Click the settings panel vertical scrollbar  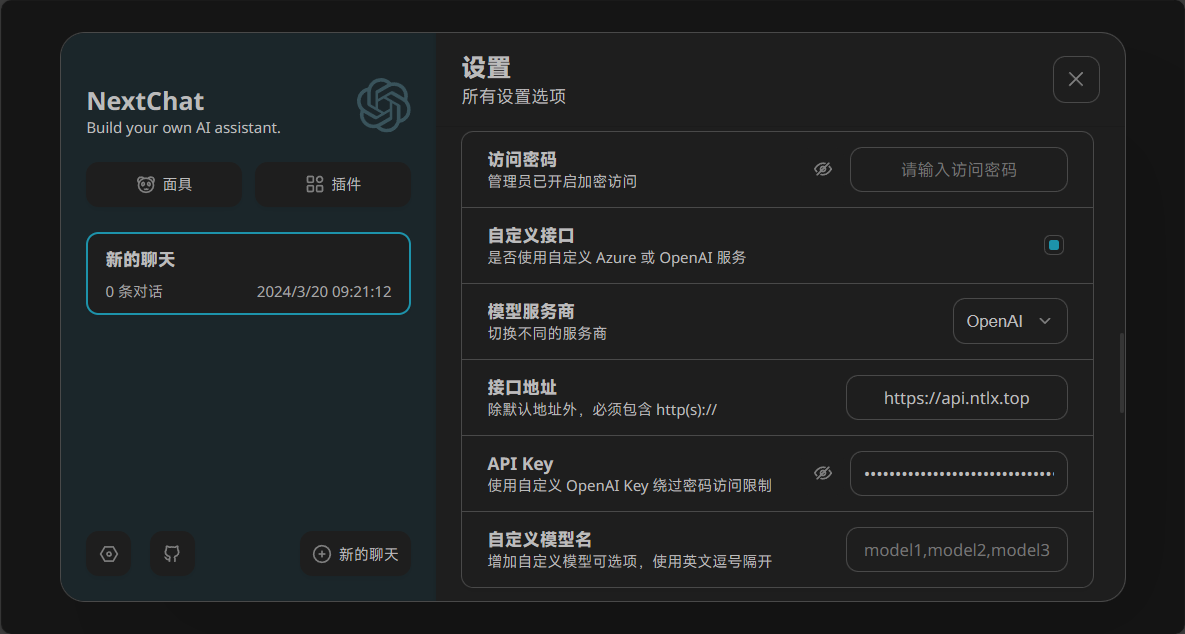[x=1121, y=372]
